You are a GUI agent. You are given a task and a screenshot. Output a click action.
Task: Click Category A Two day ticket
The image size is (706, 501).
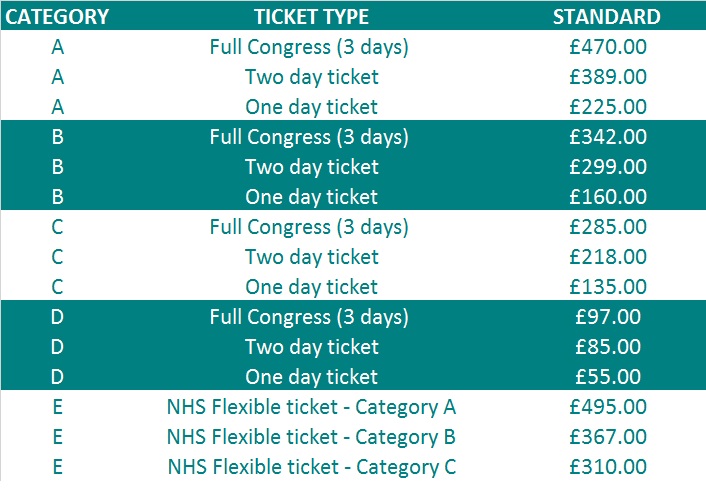point(312,77)
